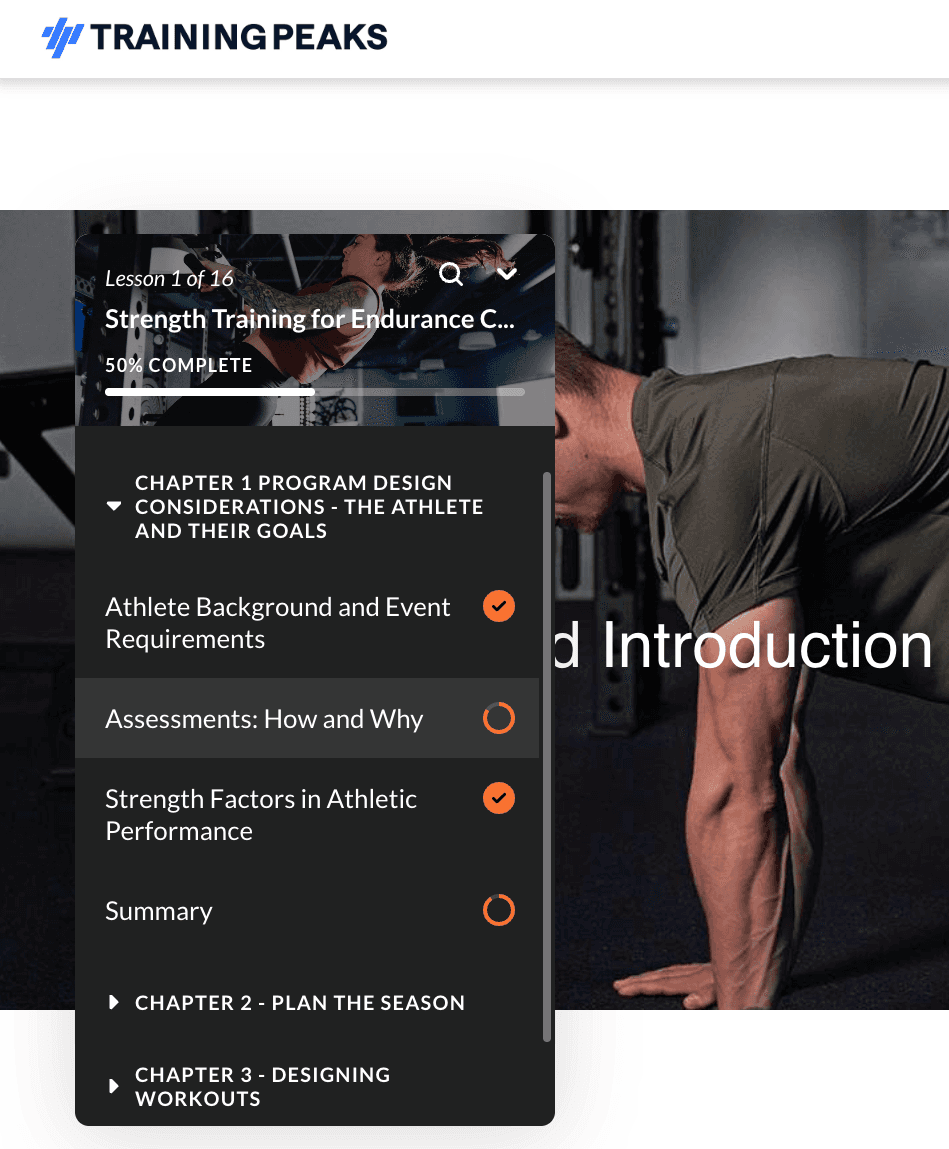Viewport: 949px width, 1149px height.
Task: Click completed checkmark for Strength Factors lesson
Action: (498, 798)
